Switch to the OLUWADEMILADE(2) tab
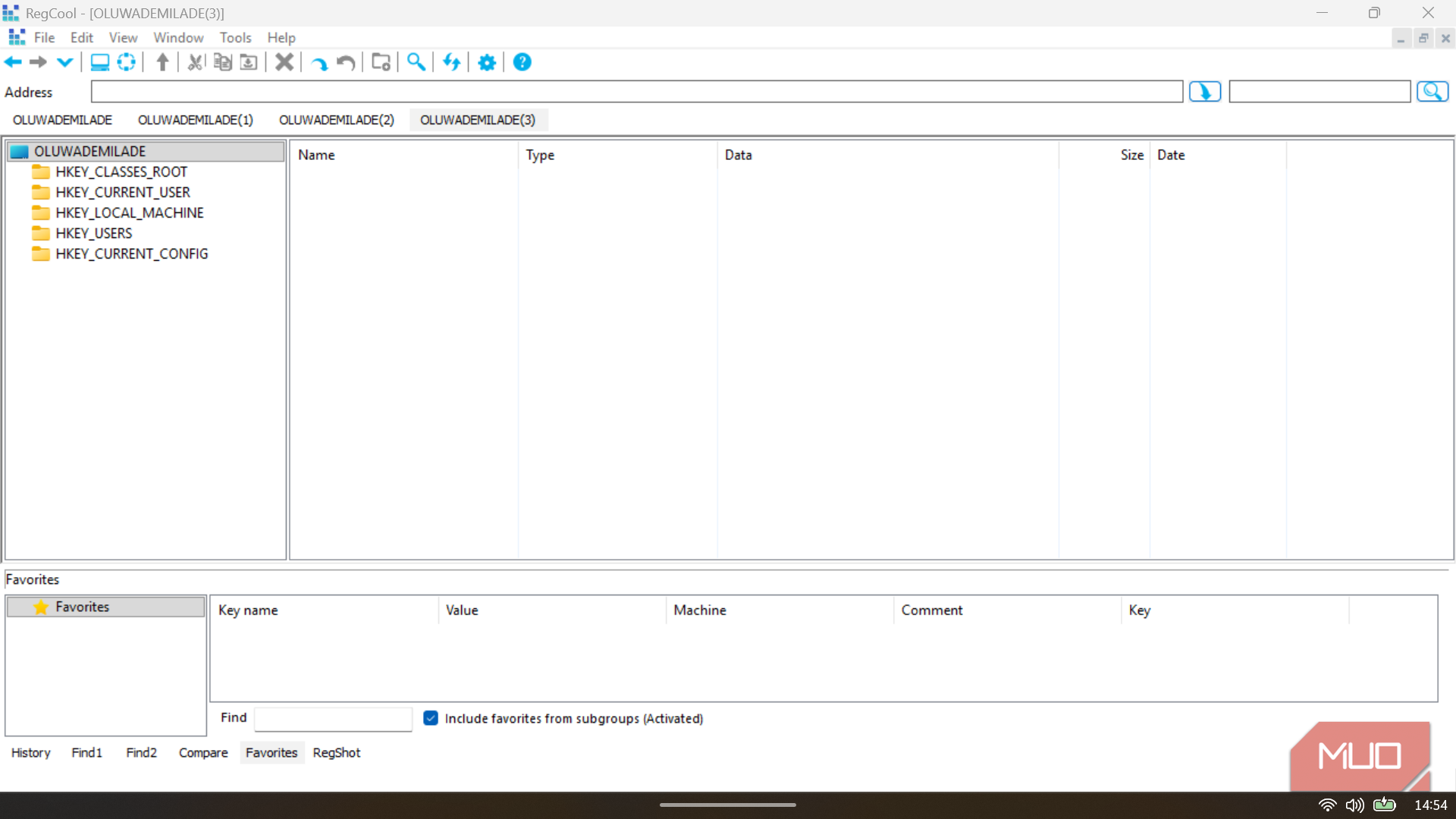1456x819 pixels. (337, 120)
